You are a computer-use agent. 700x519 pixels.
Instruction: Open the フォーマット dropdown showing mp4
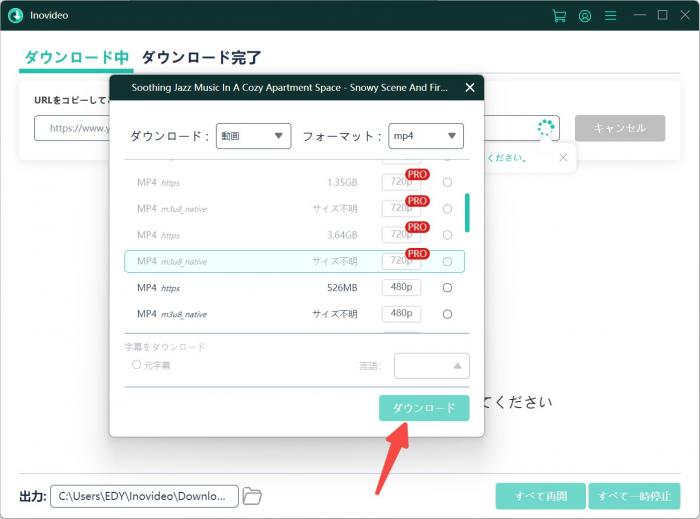pyautogui.click(x=426, y=136)
